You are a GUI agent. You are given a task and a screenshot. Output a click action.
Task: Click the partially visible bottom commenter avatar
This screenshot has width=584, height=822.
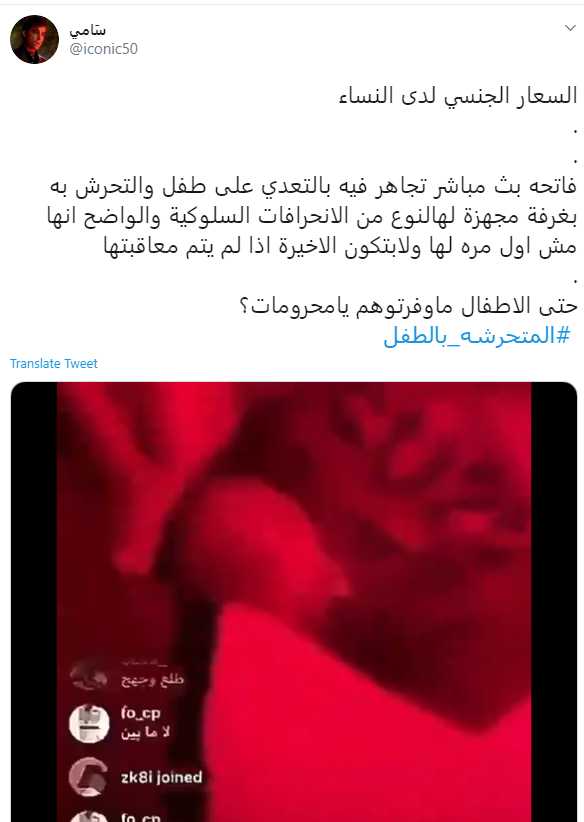point(89,816)
